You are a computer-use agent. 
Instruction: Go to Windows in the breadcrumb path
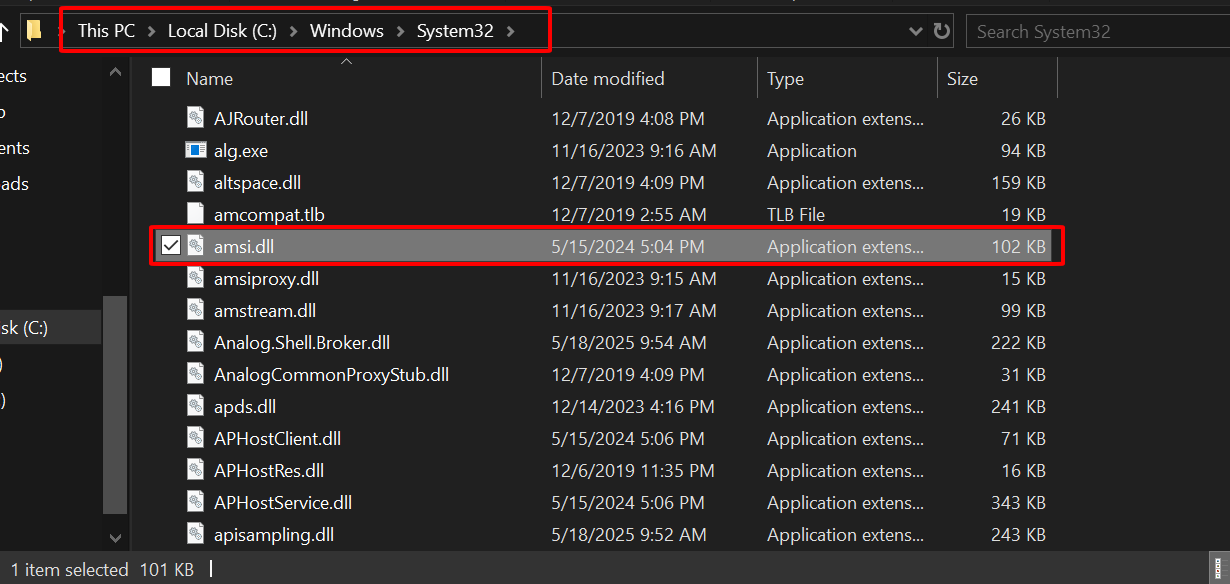pos(347,31)
